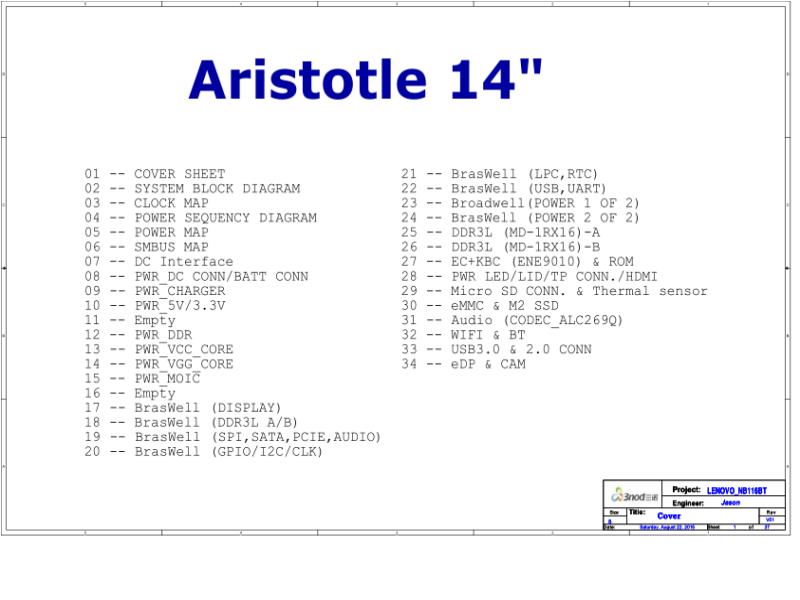Click "20 -- BrasWell (GPIO/I2C/CLK)" line
Viewport: 800px width, 600px height.
[x=204, y=452]
